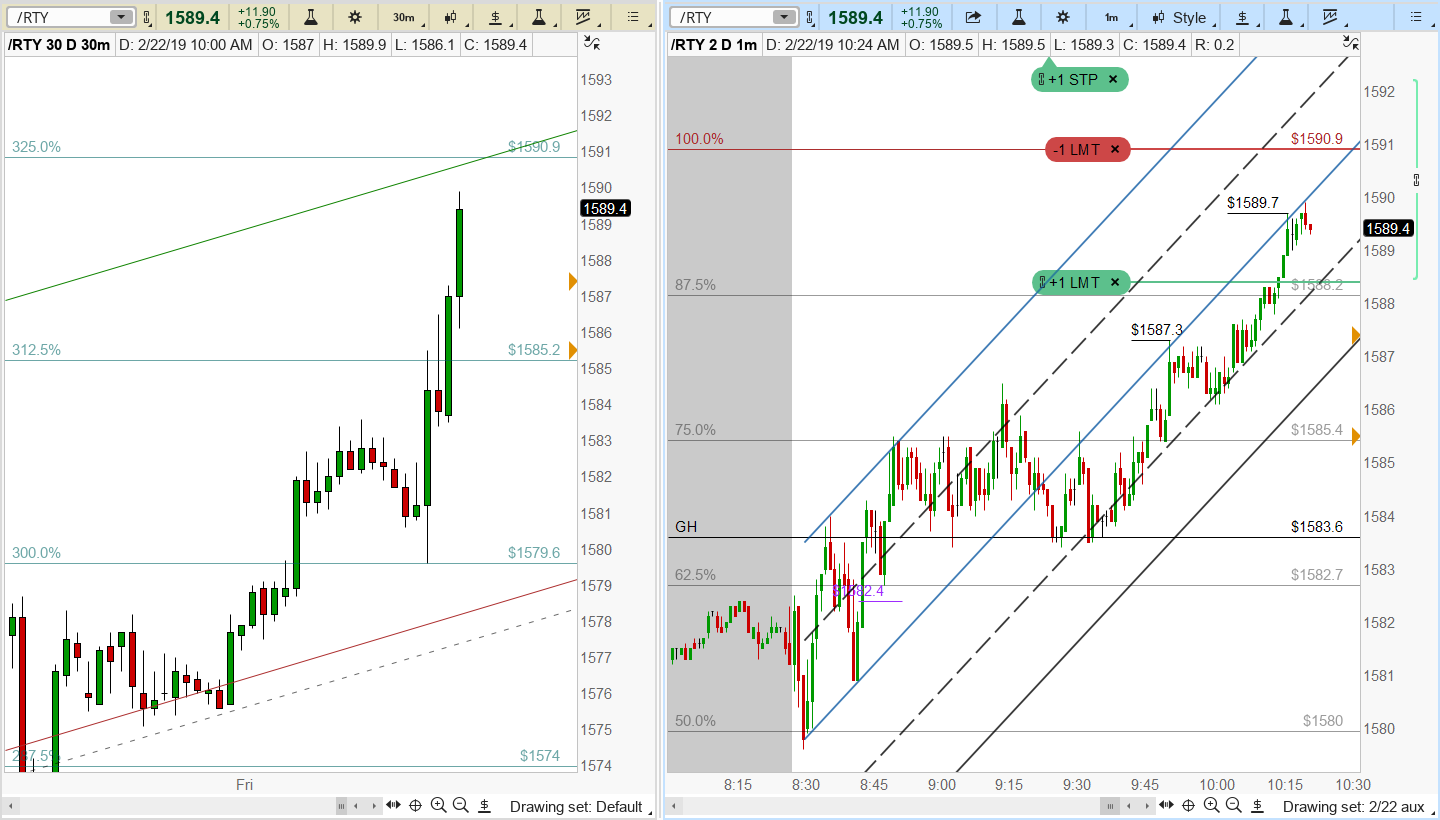Click the 1589.4 price bubble on left price axis
Screen dimensions: 1440x820
click(x=605, y=208)
